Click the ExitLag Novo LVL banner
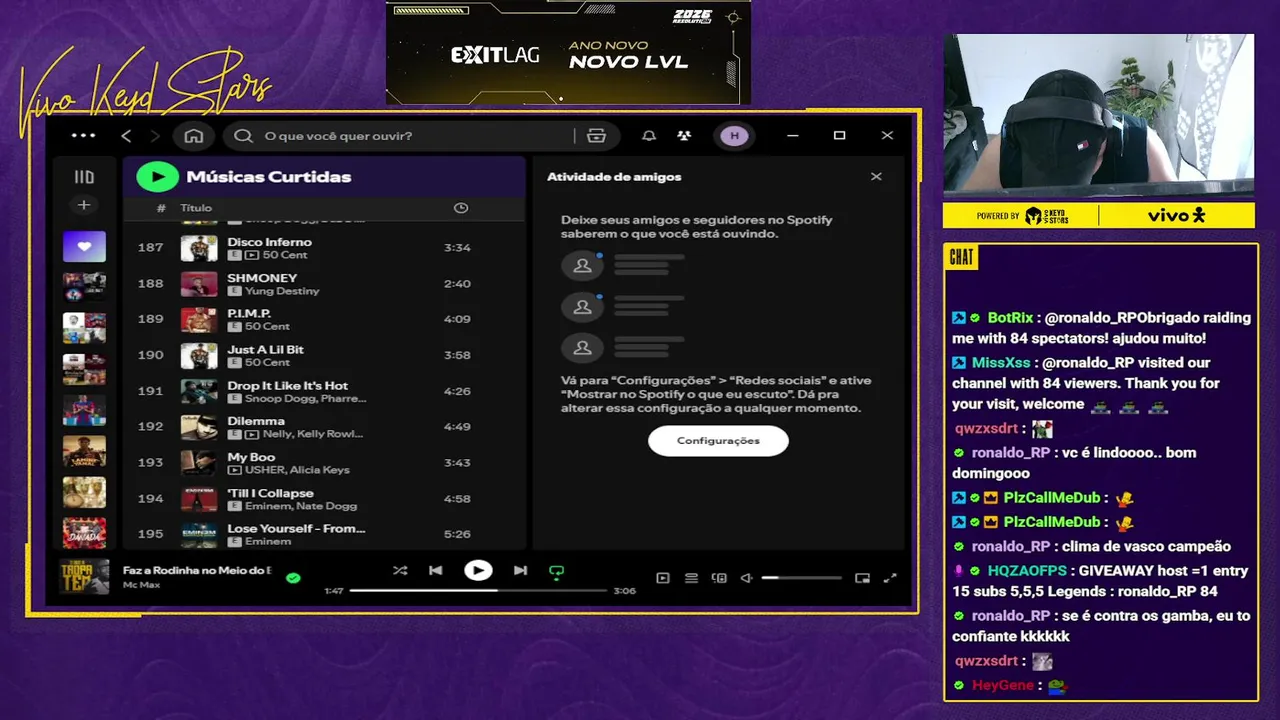Screen dimensions: 1280x720 pyautogui.click(x=568, y=52)
